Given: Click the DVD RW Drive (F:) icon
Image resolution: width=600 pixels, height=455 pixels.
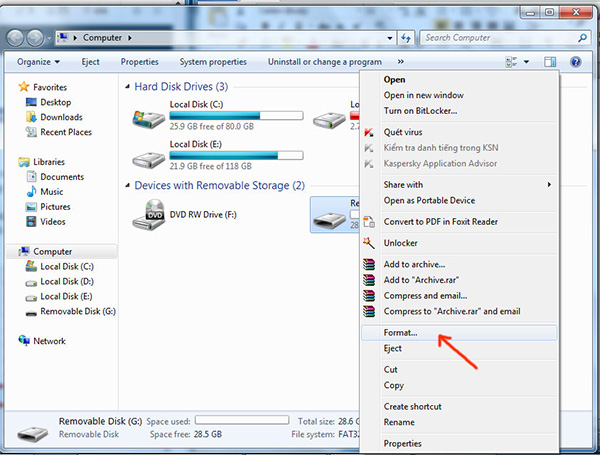Looking at the screenshot, I should coord(150,213).
